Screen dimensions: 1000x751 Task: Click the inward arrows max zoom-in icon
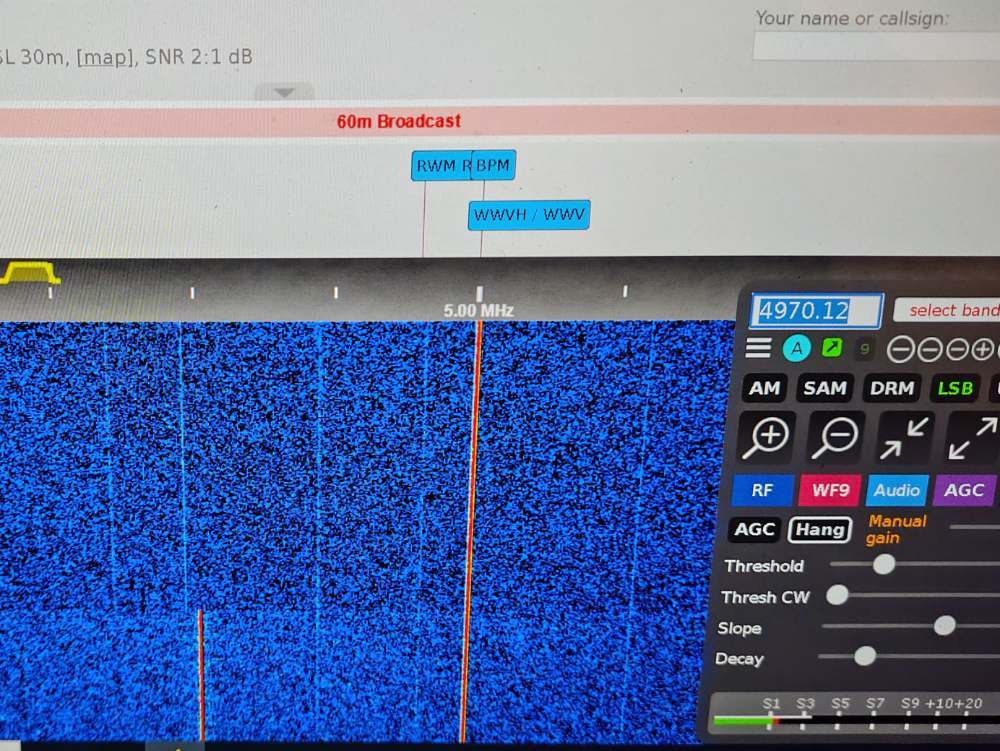coord(904,436)
